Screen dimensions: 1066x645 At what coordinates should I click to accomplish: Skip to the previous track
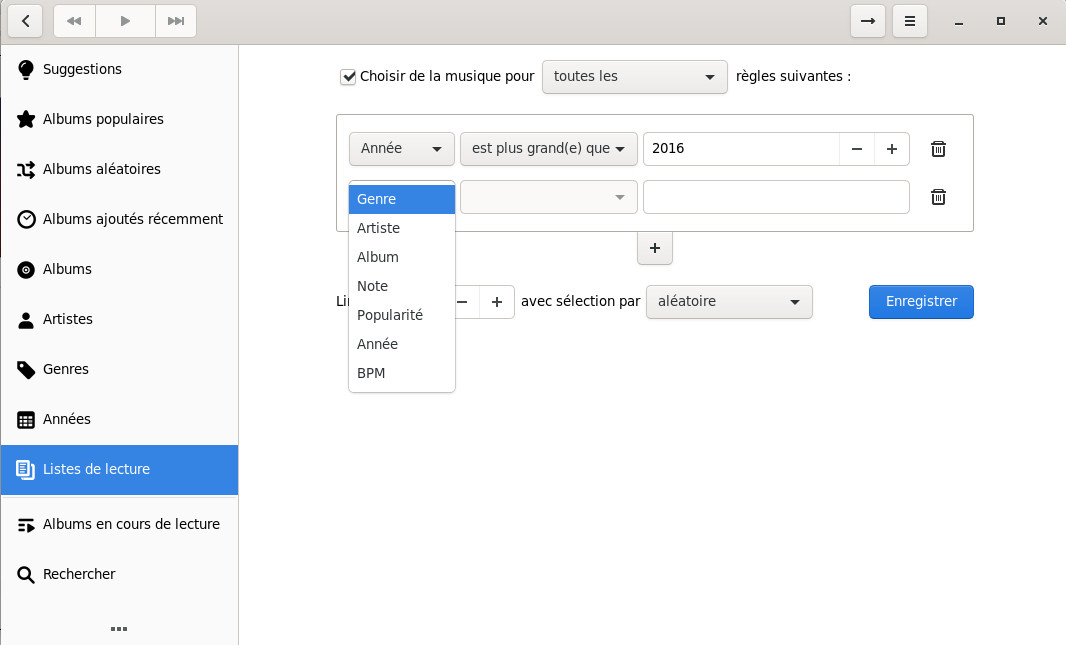coord(74,21)
